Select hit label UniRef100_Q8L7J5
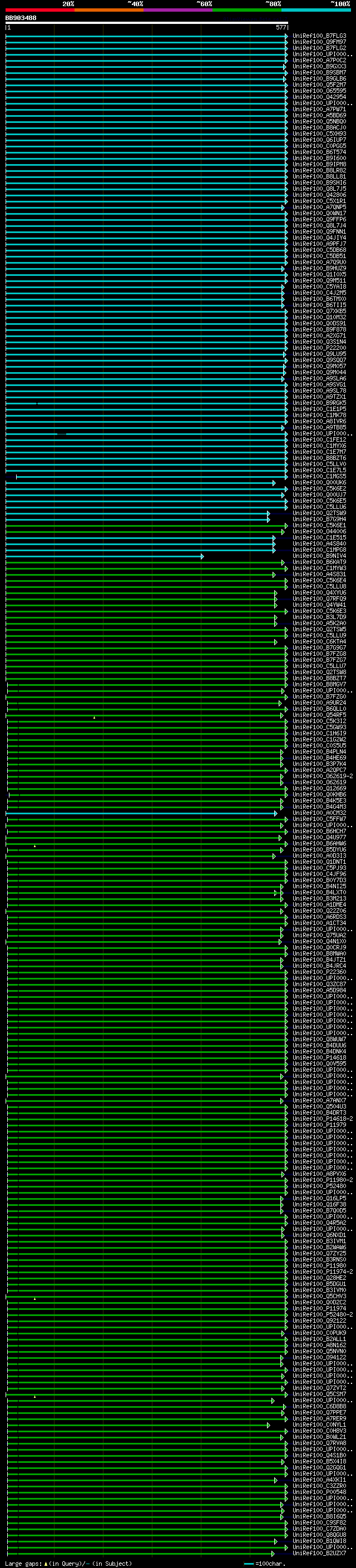The width and height of the screenshot is (356, 1568). coord(319,189)
